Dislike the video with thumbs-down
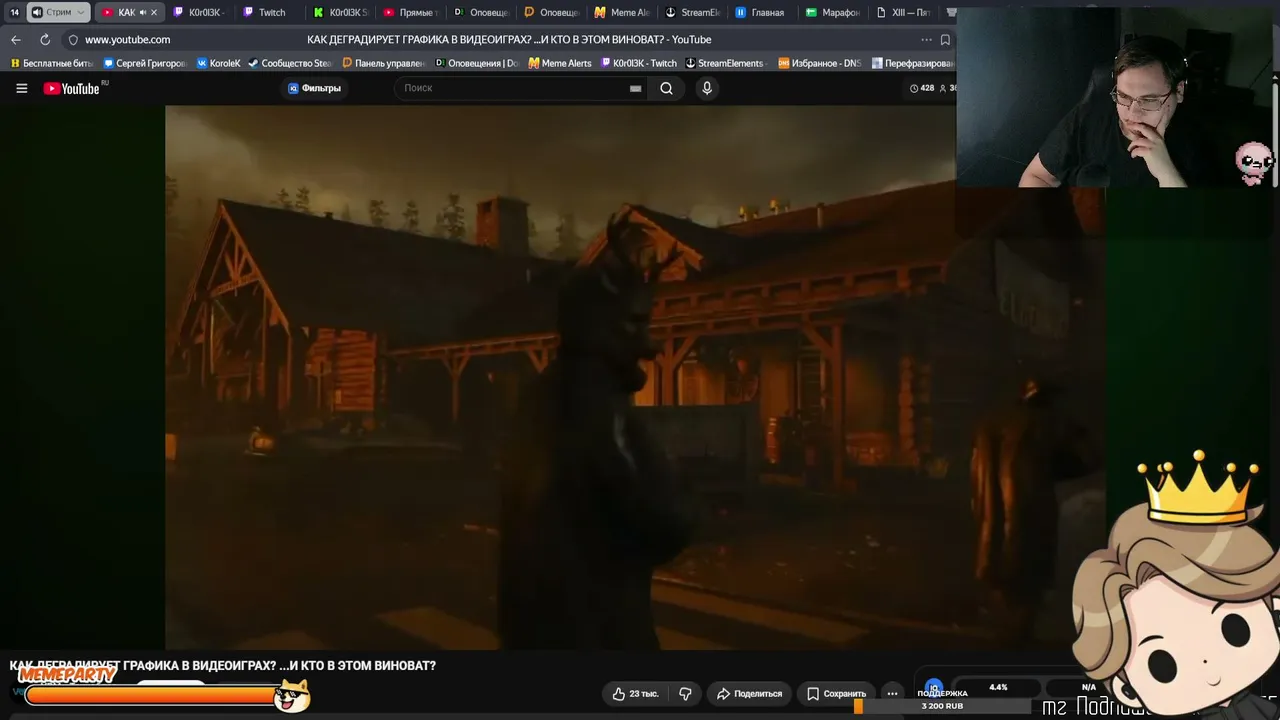 click(685, 693)
